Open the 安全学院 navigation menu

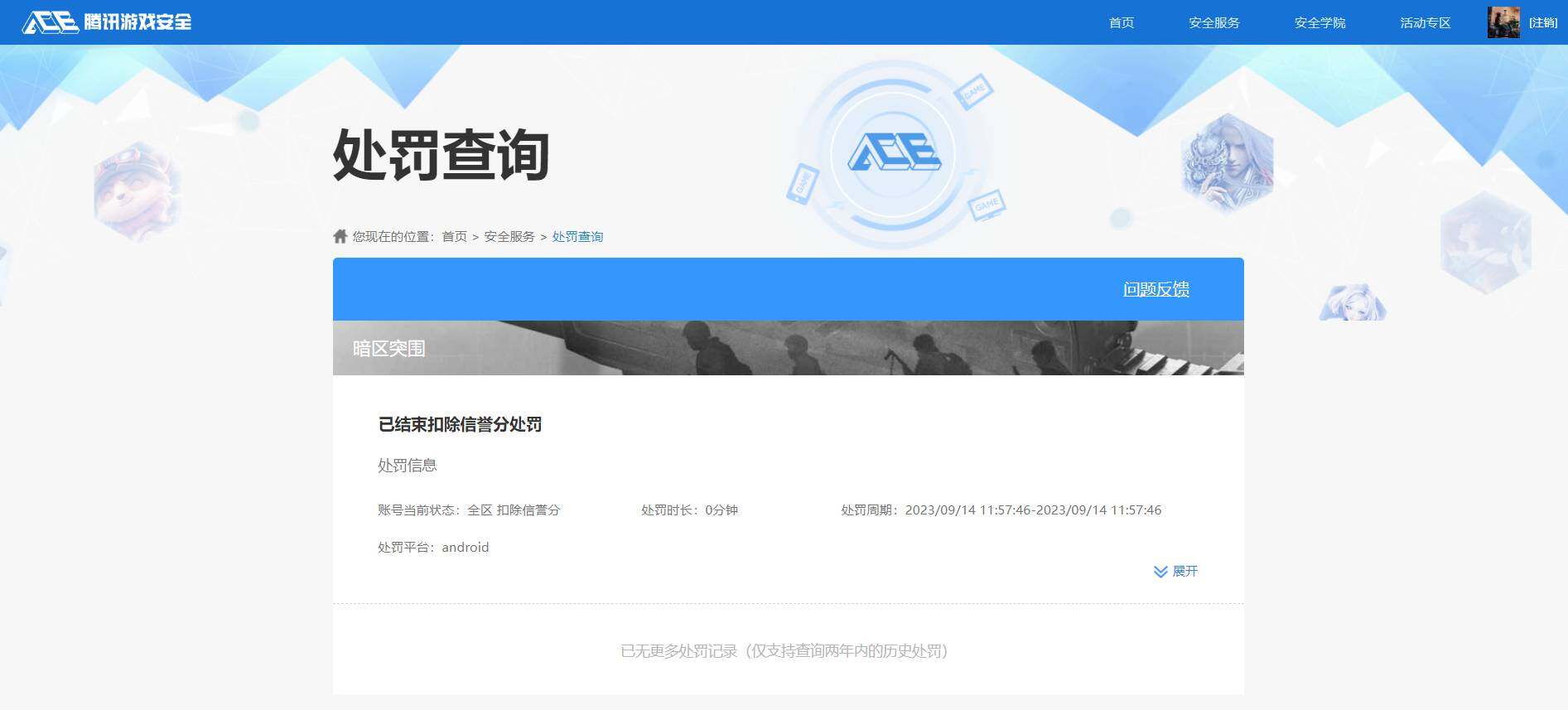click(x=1320, y=22)
